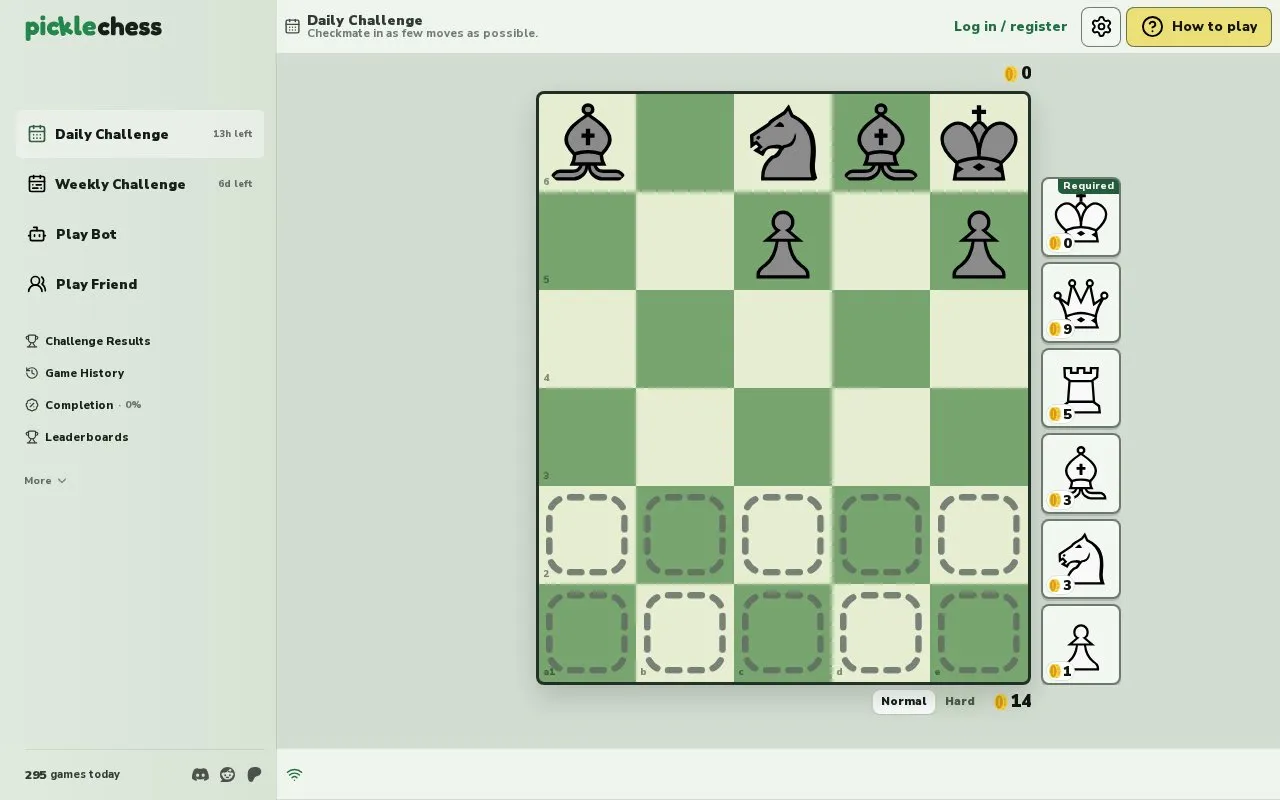Click the "295 games today" text

coord(72,775)
